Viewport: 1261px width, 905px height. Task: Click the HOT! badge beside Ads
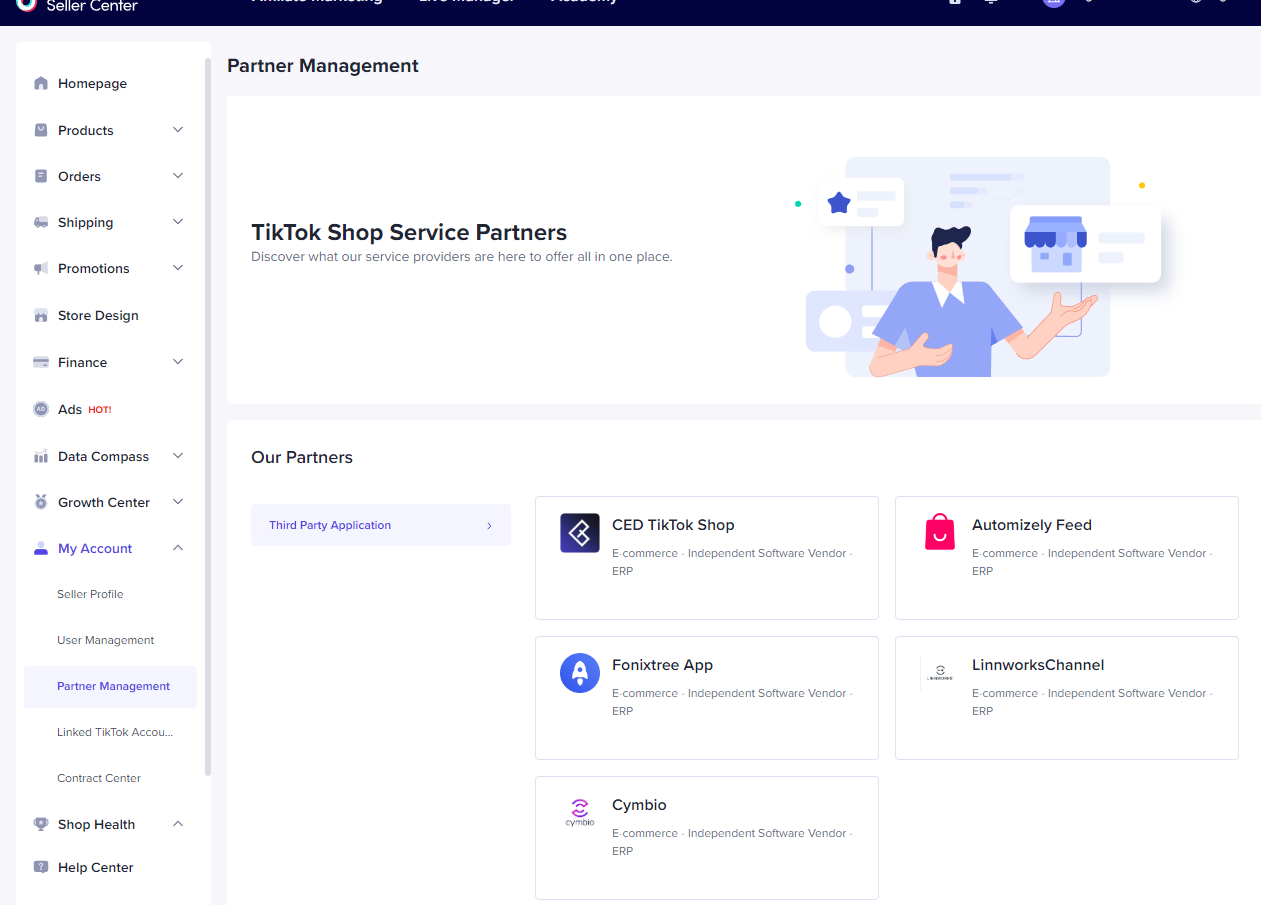[x=100, y=410]
